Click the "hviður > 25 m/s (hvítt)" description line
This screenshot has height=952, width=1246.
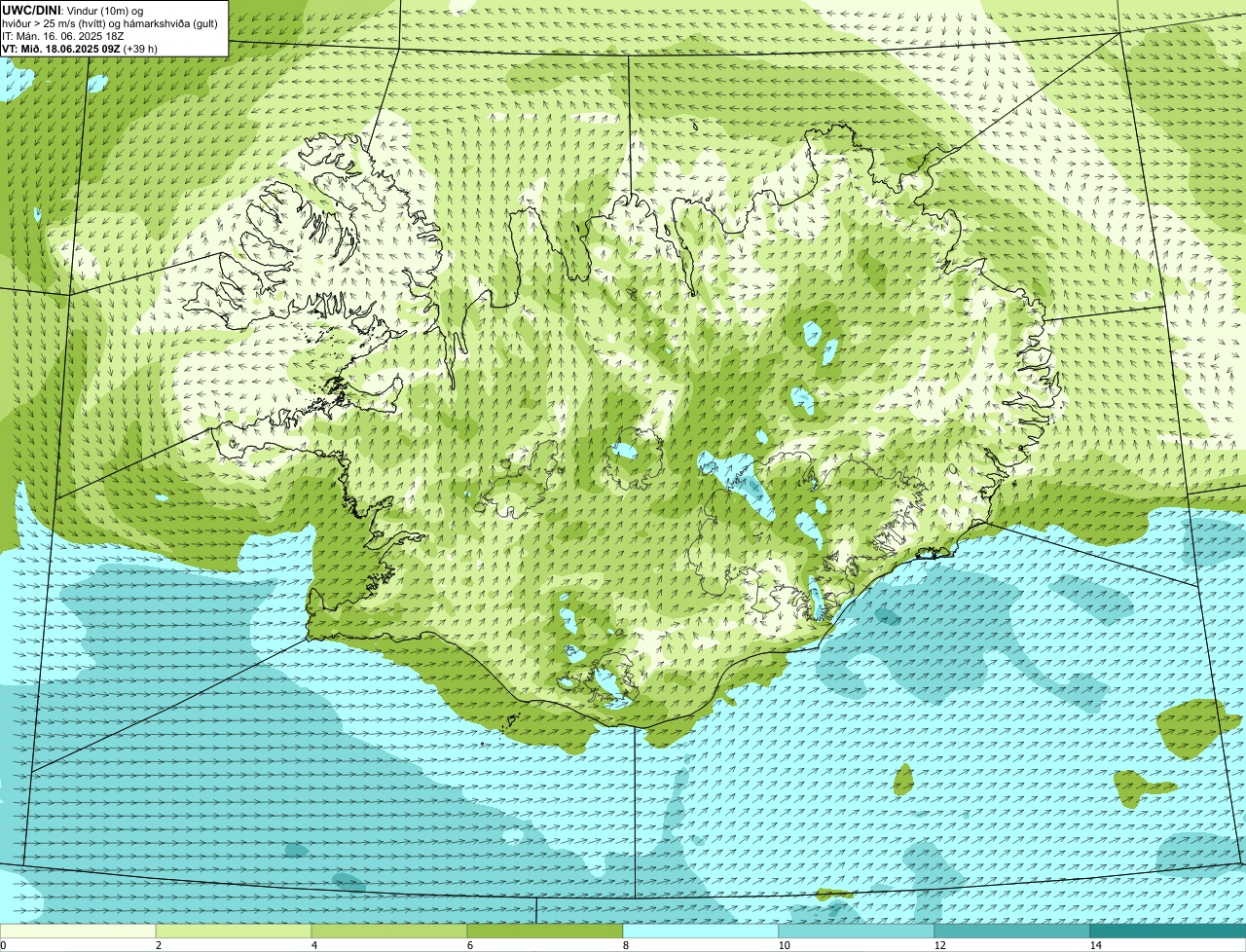pyautogui.click(x=110, y=23)
